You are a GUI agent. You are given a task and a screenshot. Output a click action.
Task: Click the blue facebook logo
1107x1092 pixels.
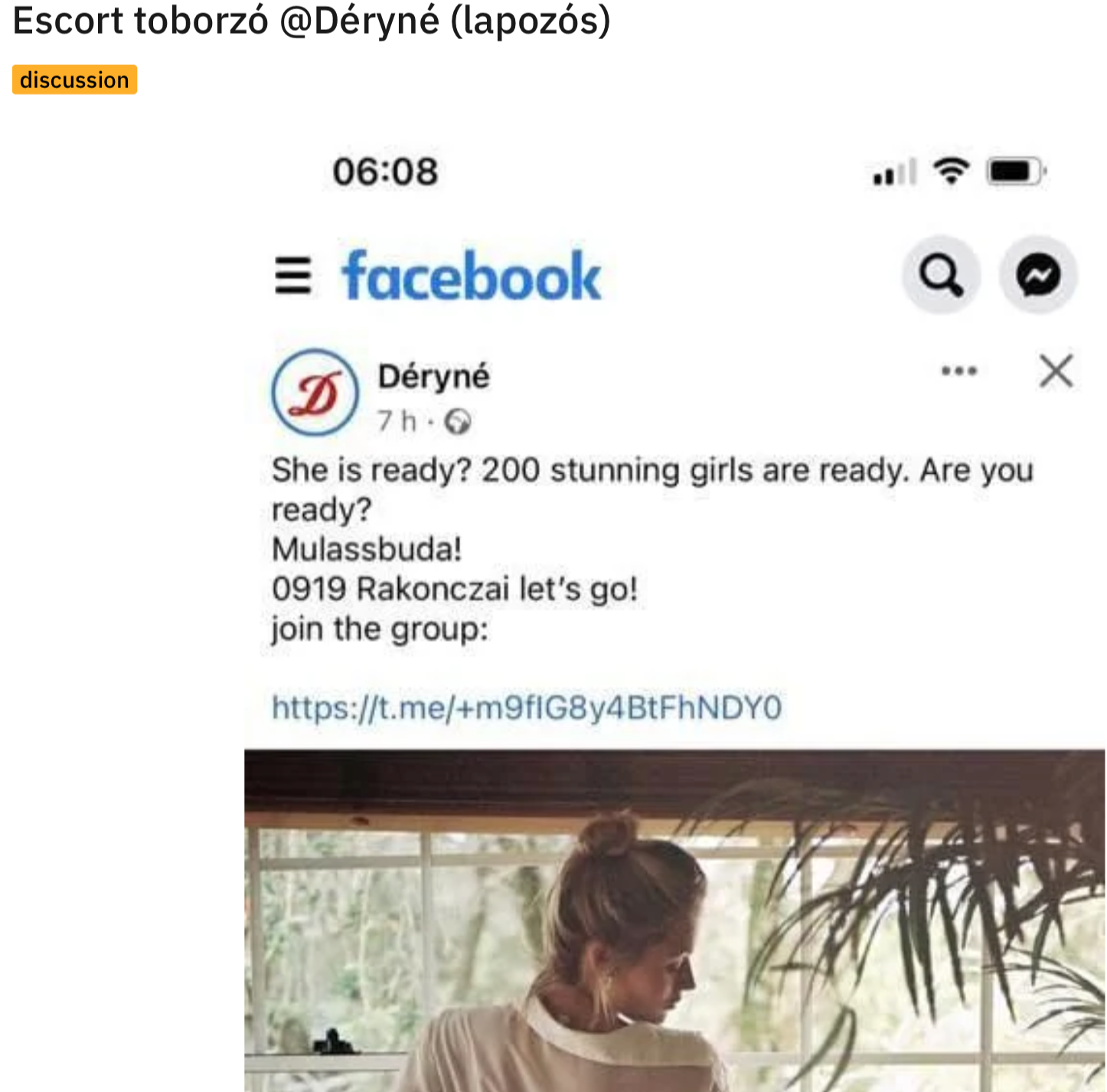tap(472, 276)
